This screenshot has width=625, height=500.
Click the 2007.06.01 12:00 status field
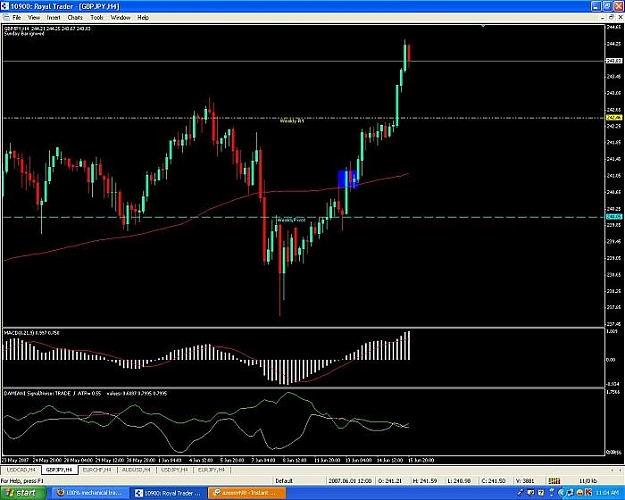[x=350, y=481]
